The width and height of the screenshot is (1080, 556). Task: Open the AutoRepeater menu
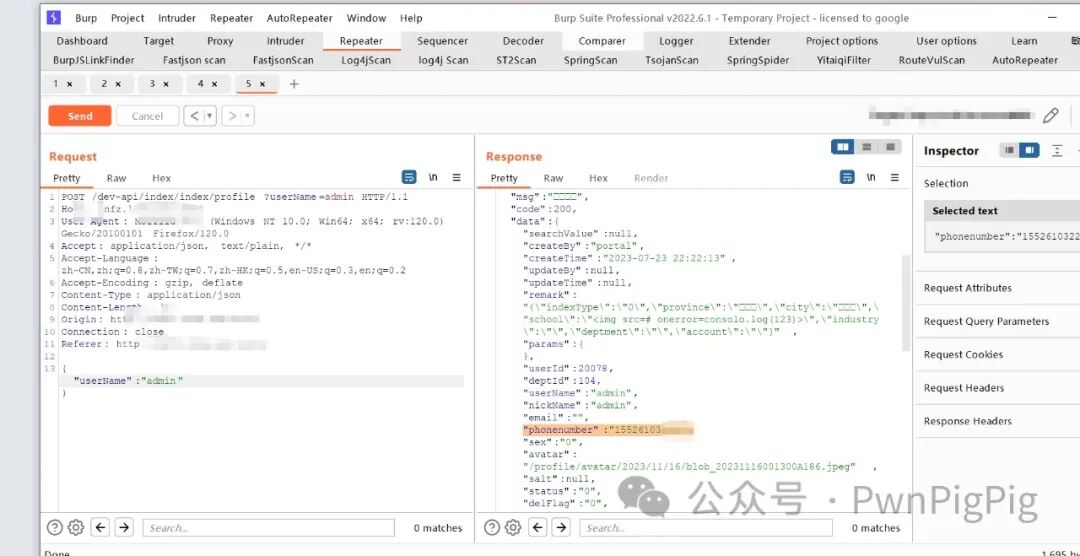tap(300, 18)
